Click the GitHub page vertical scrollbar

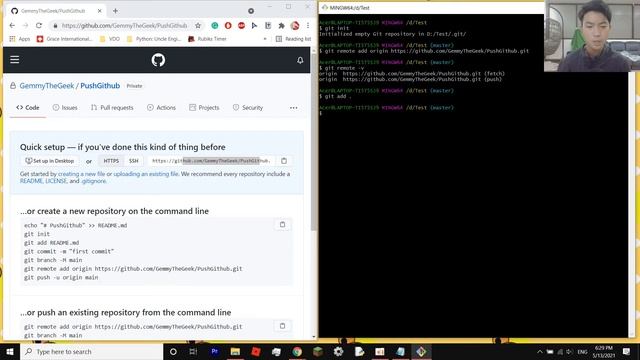point(313,143)
